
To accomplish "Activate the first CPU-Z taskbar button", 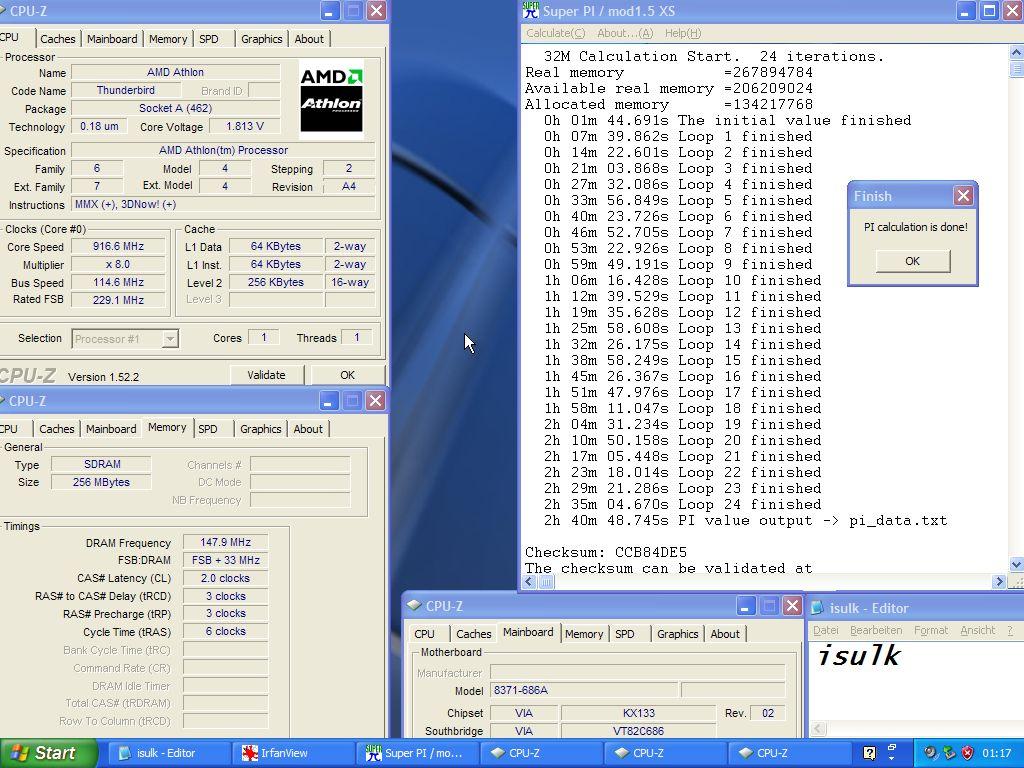I will tap(542, 753).
